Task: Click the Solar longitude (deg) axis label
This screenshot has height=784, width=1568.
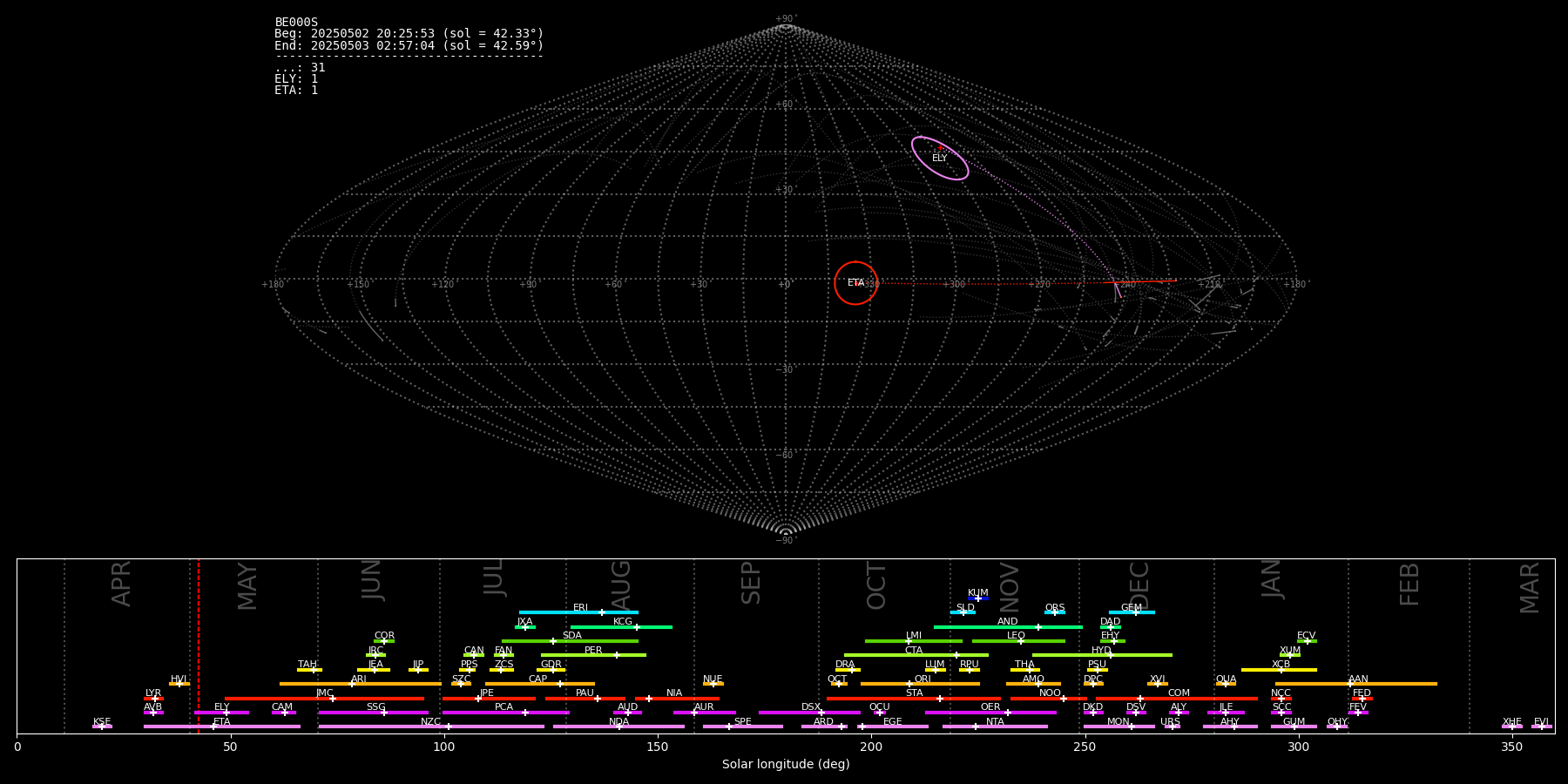Action: (785, 765)
